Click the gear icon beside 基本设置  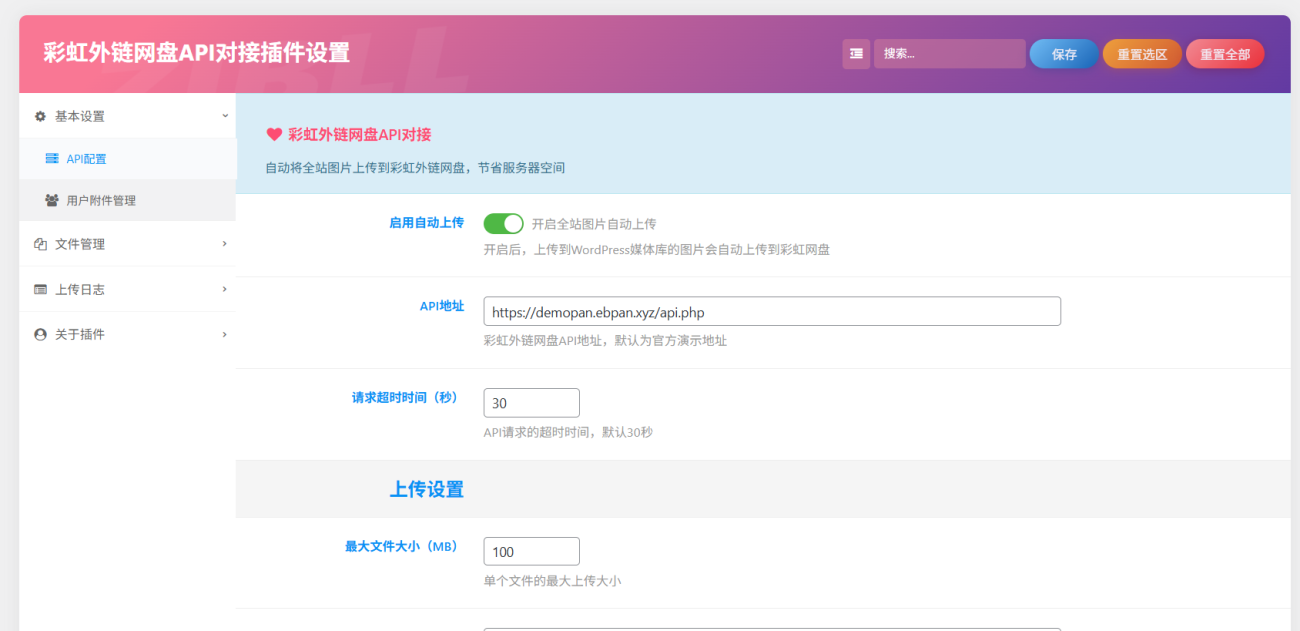[x=39, y=116]
